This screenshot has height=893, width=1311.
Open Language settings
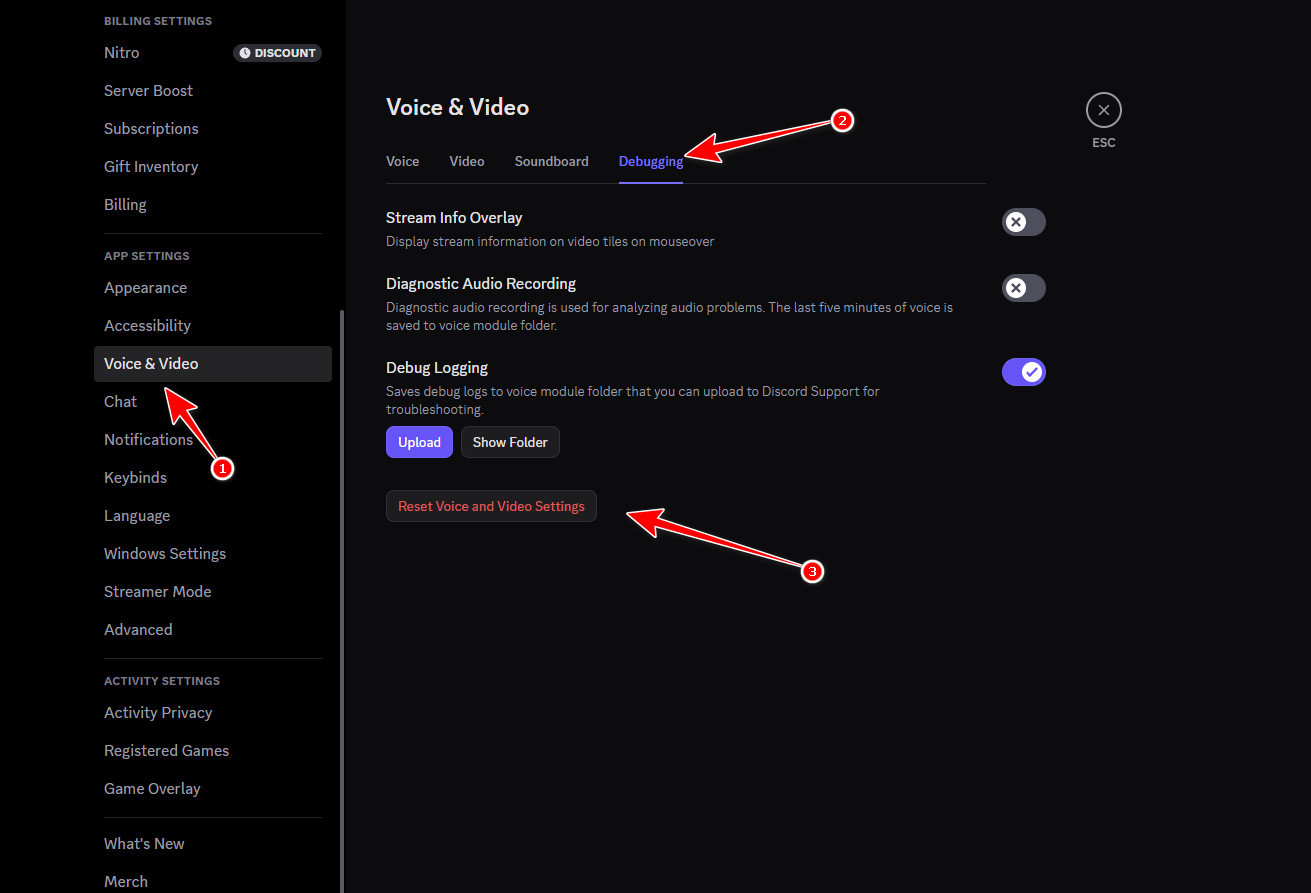click(x=213, y=516)
